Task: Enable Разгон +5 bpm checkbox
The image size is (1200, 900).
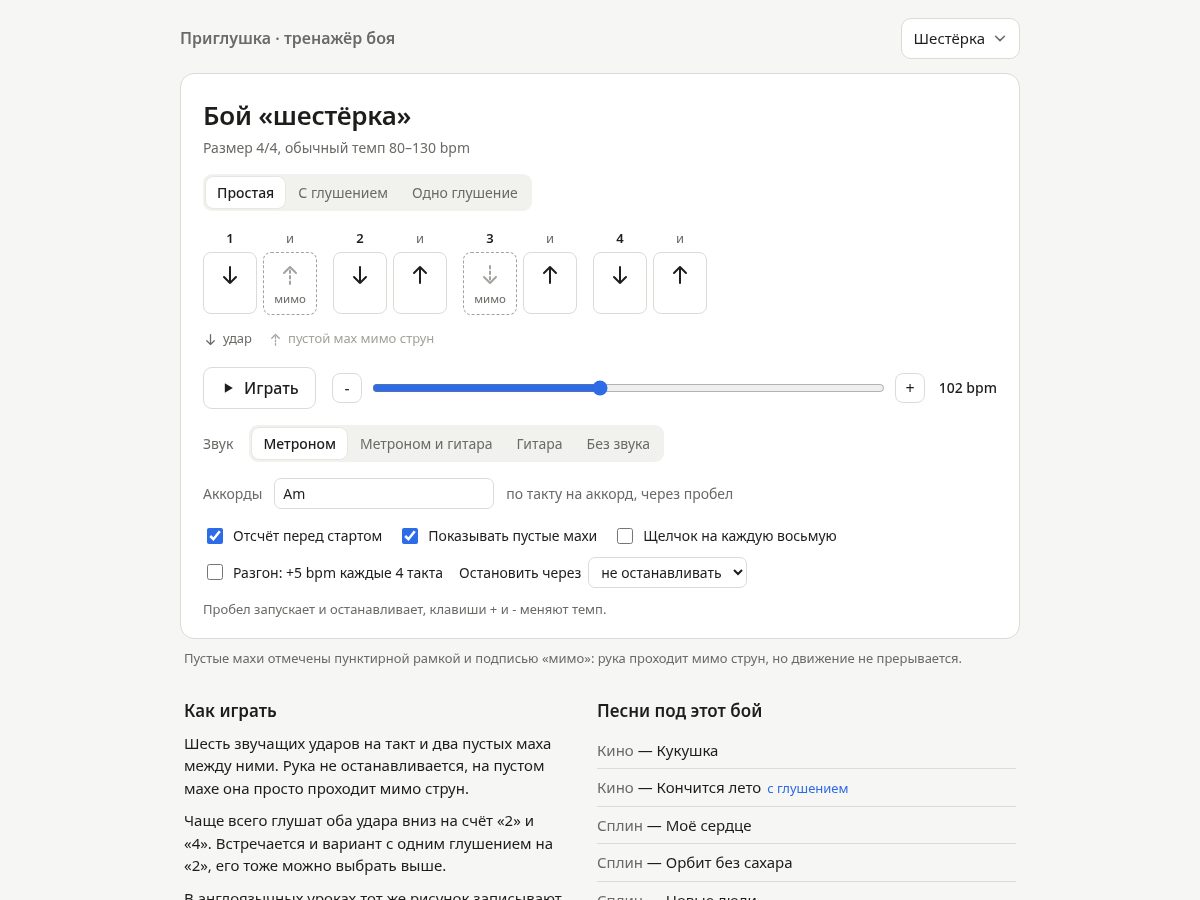Action: tap(215, 573)
